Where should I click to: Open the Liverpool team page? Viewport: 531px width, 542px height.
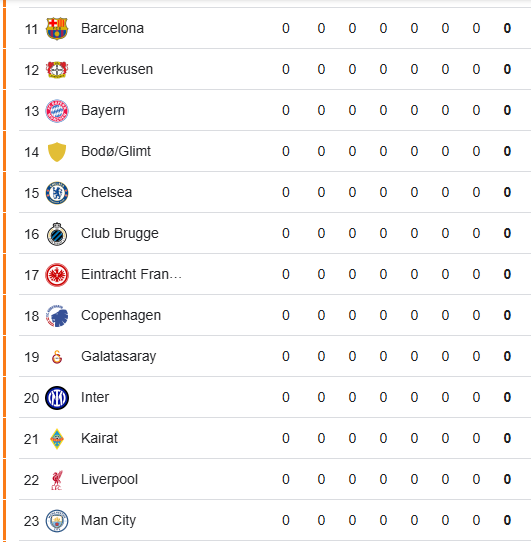(109, 479)
